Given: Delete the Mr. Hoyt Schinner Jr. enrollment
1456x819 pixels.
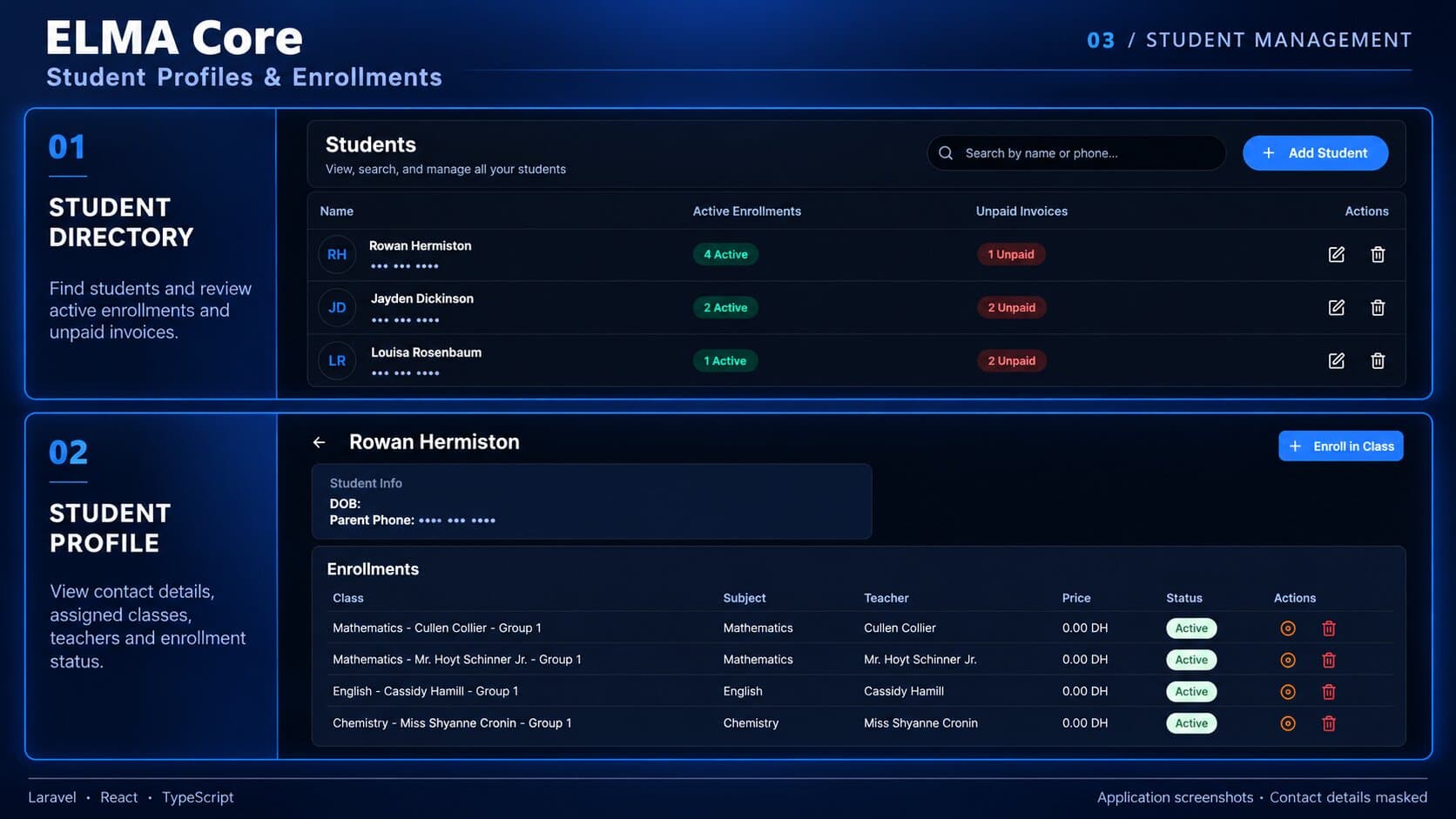Looking at the screenshot, I should pyautogui.click(x=1329, y=660).
